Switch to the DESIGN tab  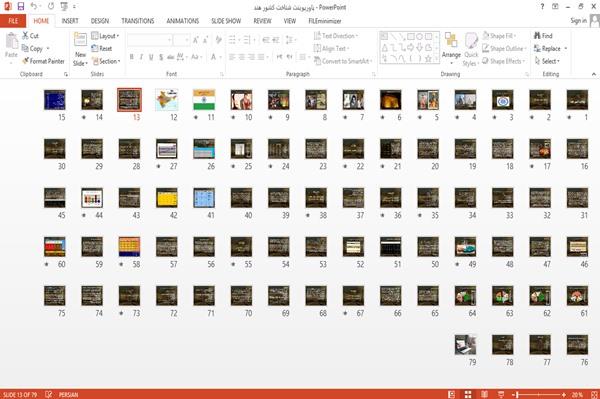point(100,21)
